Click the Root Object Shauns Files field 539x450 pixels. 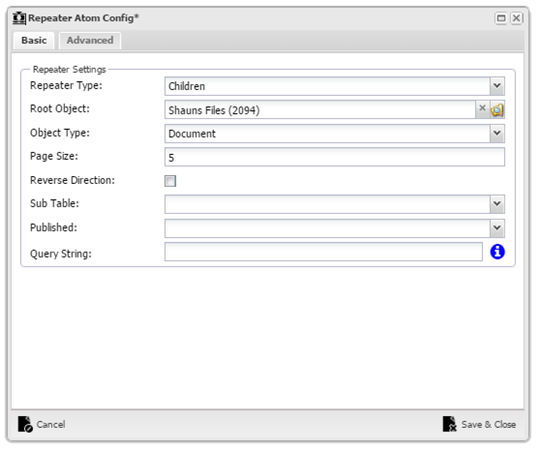pyautogui.click(x=320, y=110)
